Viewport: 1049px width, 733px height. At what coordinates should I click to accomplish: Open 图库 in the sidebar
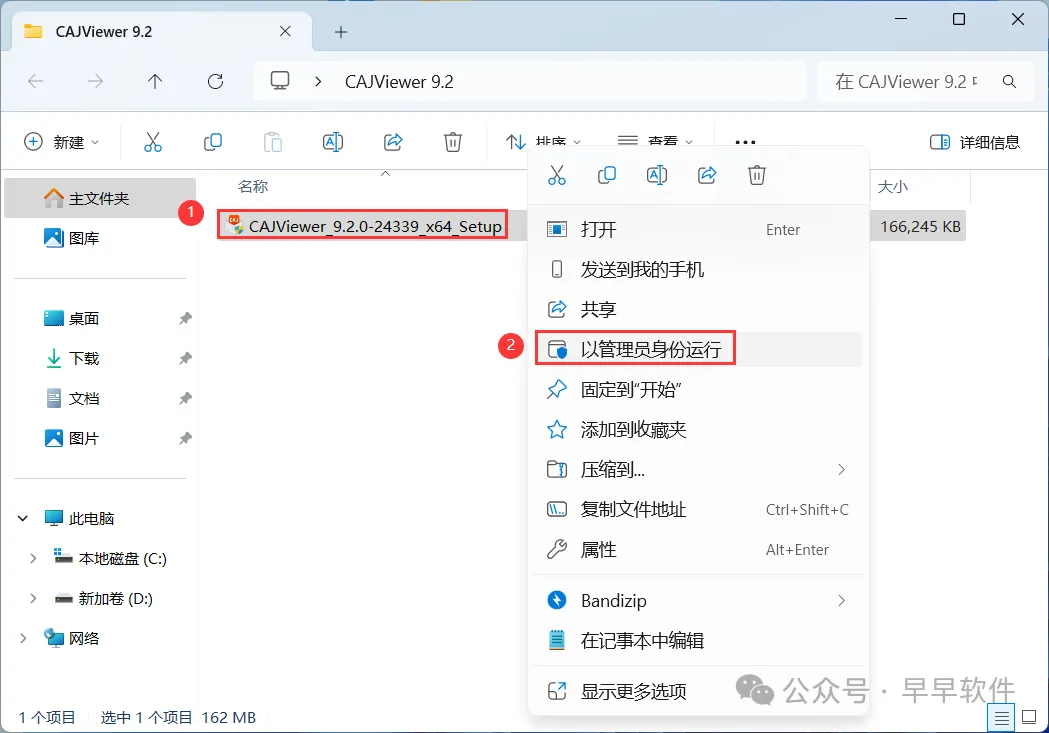[x=100, y=238]
